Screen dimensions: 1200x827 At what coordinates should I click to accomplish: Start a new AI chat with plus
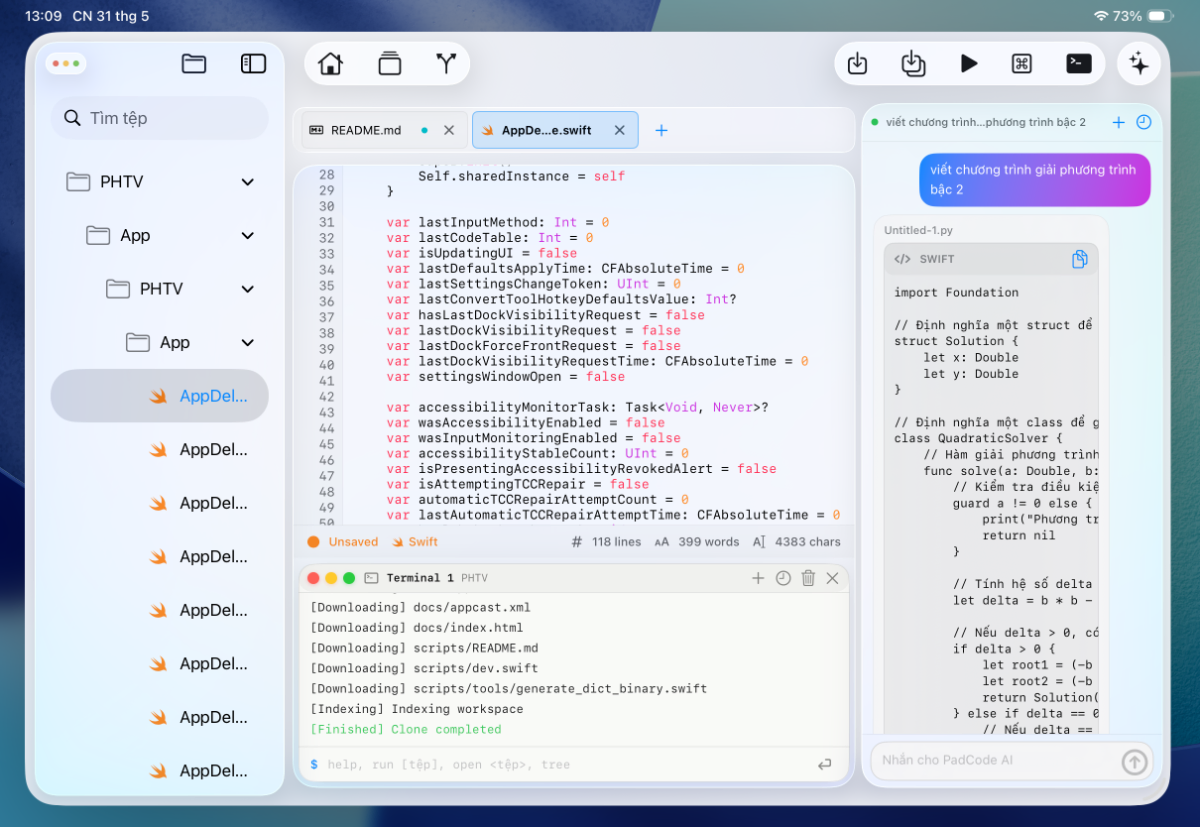point(1119,122)
